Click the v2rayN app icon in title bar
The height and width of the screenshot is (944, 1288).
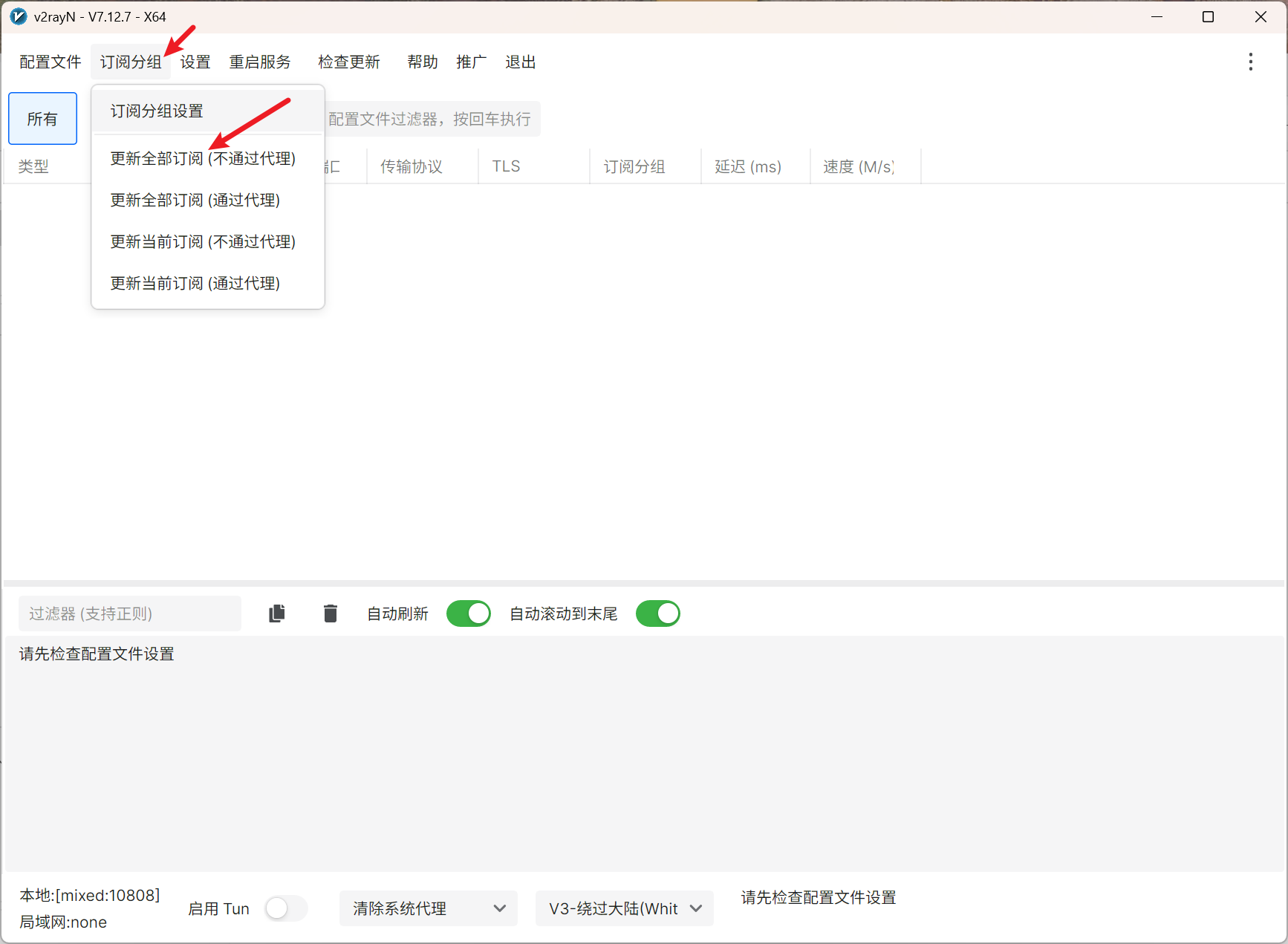tap(18, 16)
